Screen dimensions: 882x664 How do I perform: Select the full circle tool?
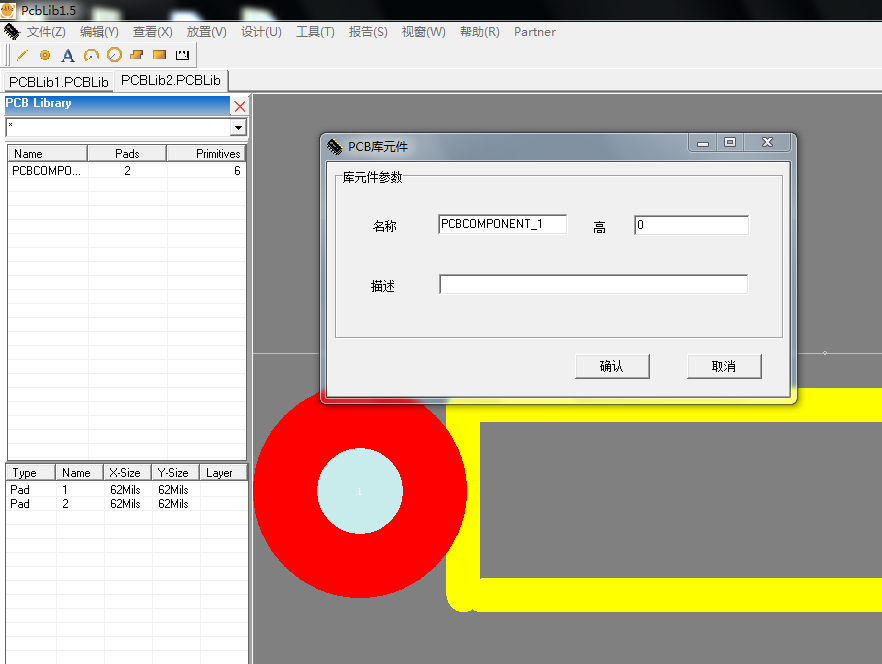[114, 55]
